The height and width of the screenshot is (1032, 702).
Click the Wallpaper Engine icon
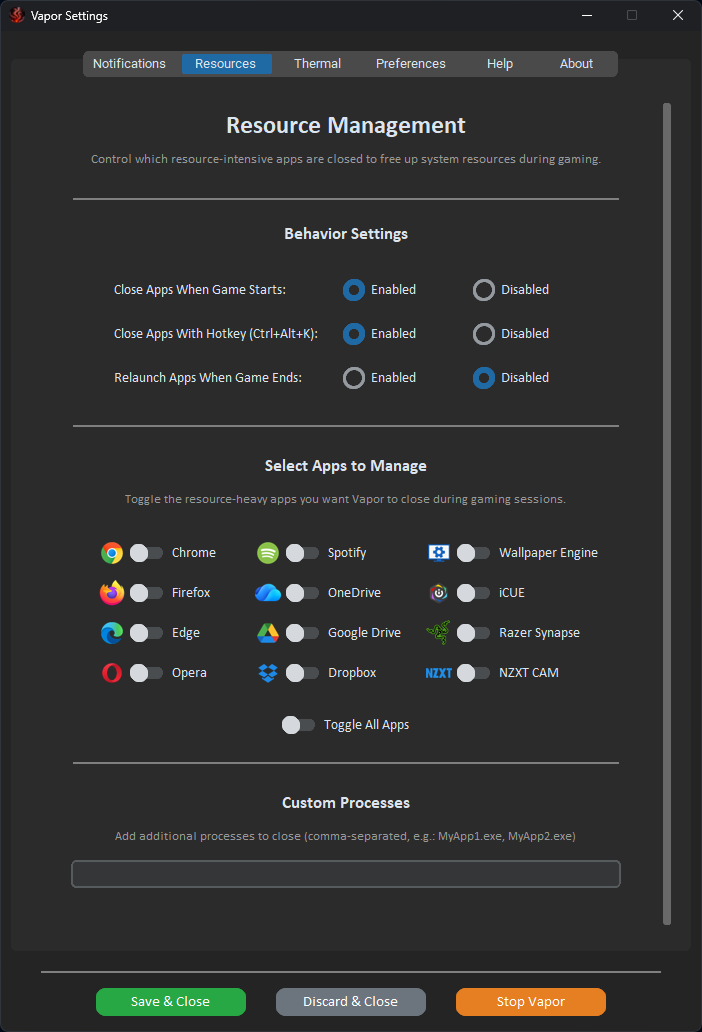tap(437, 552)
